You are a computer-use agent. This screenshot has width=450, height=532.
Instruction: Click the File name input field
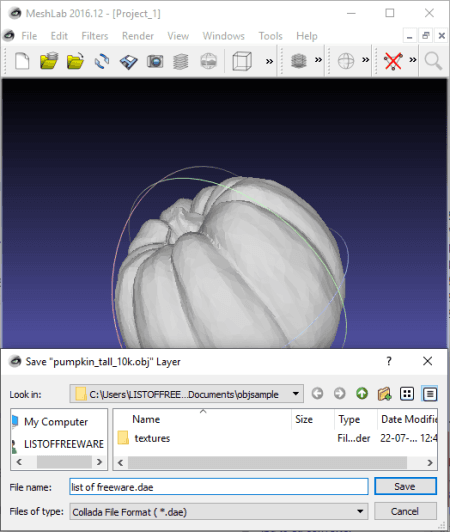point(219,487)
